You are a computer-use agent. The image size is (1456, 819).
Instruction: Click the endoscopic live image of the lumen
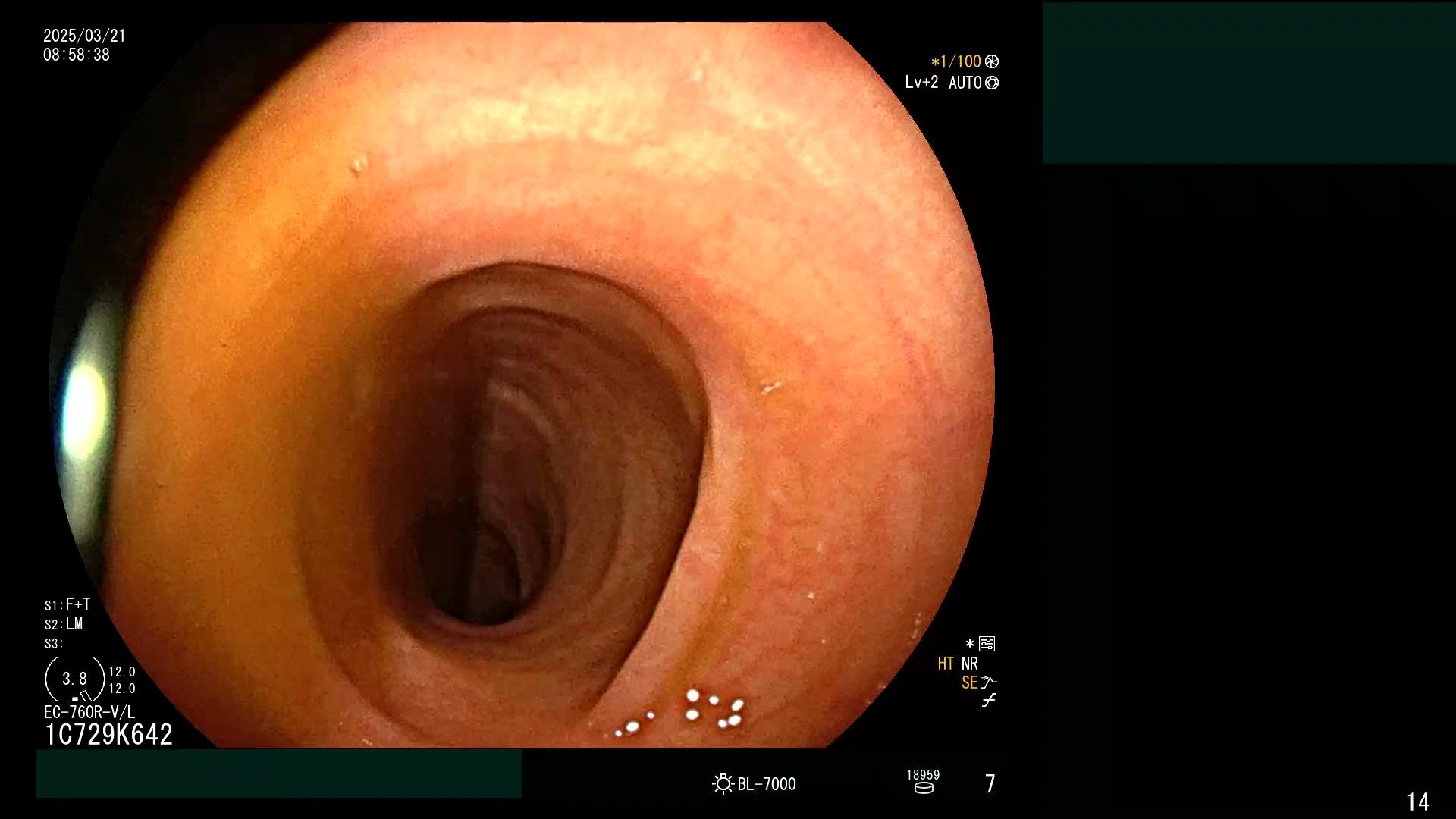(x=522, y=385)
